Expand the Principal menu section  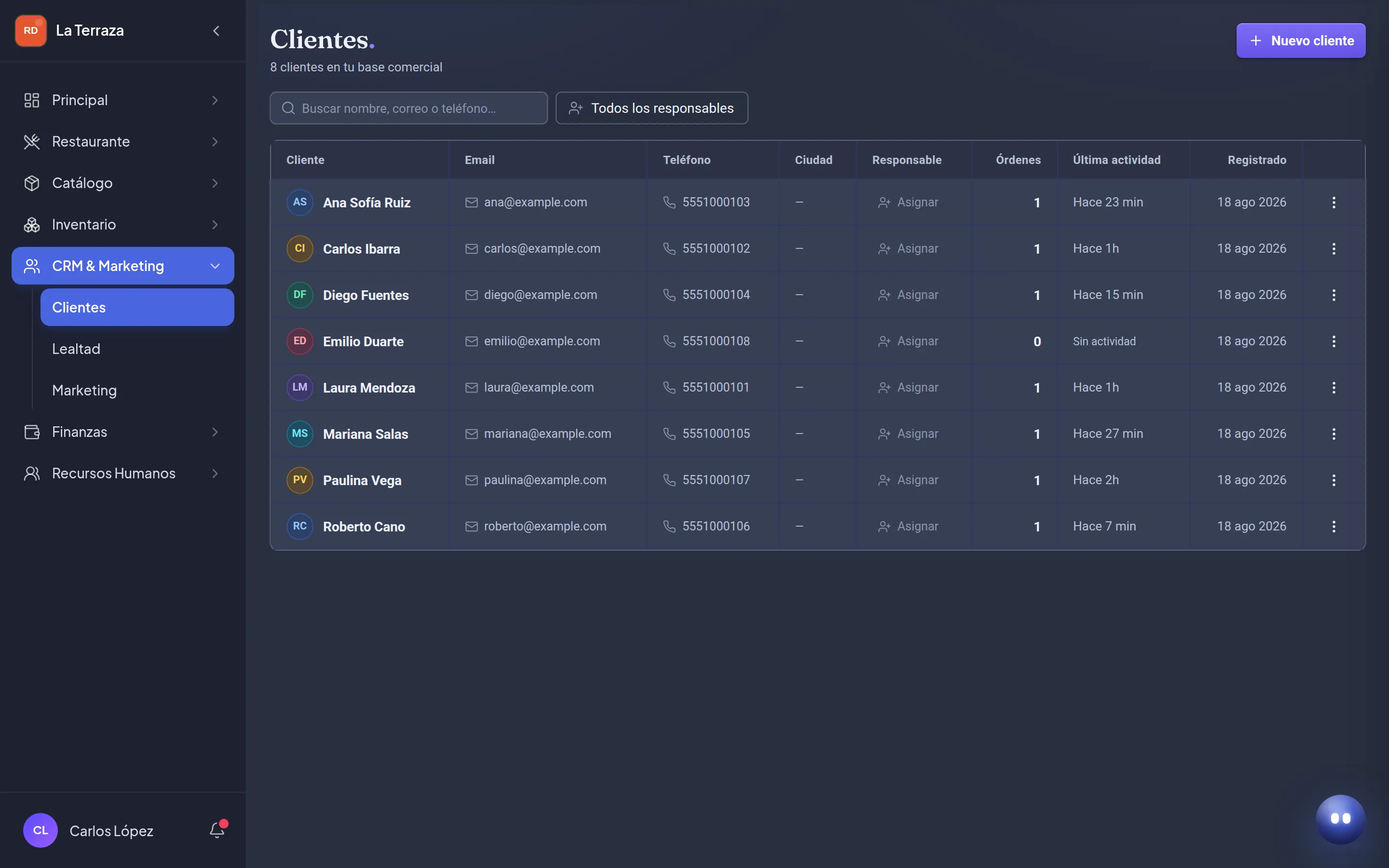(123, 100)
